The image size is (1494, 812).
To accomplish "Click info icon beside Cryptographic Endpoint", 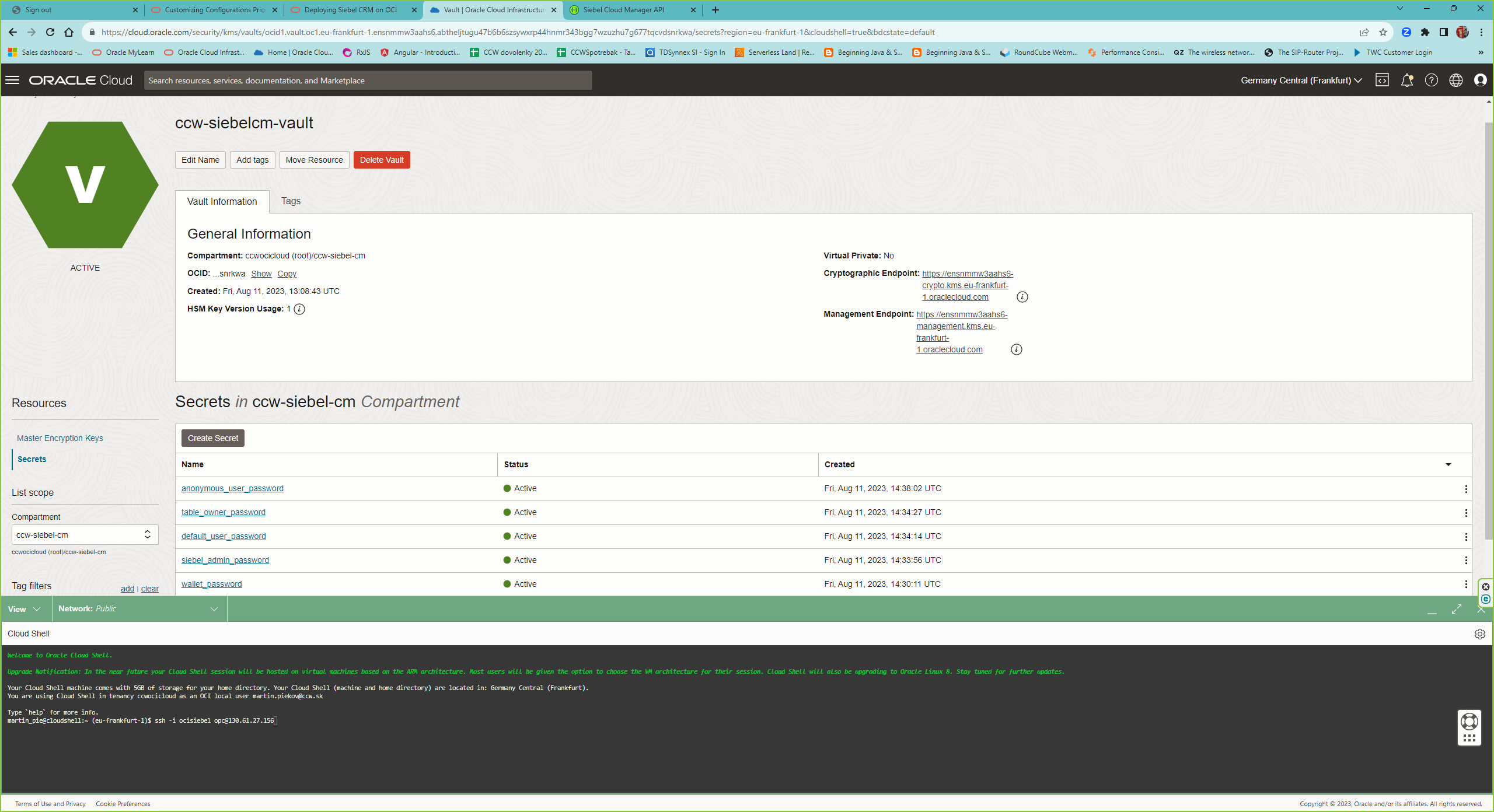I will click(1022, 297).
